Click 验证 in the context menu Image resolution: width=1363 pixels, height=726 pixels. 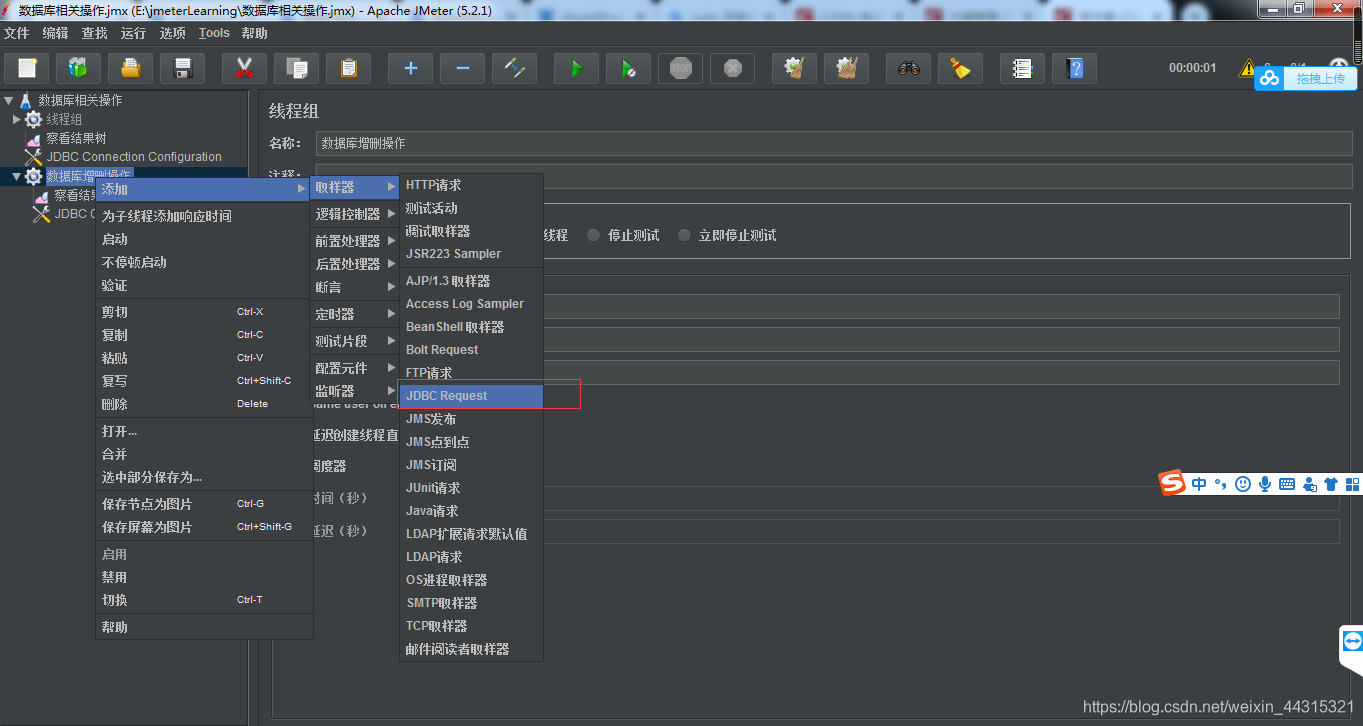[x=204, y=285]
